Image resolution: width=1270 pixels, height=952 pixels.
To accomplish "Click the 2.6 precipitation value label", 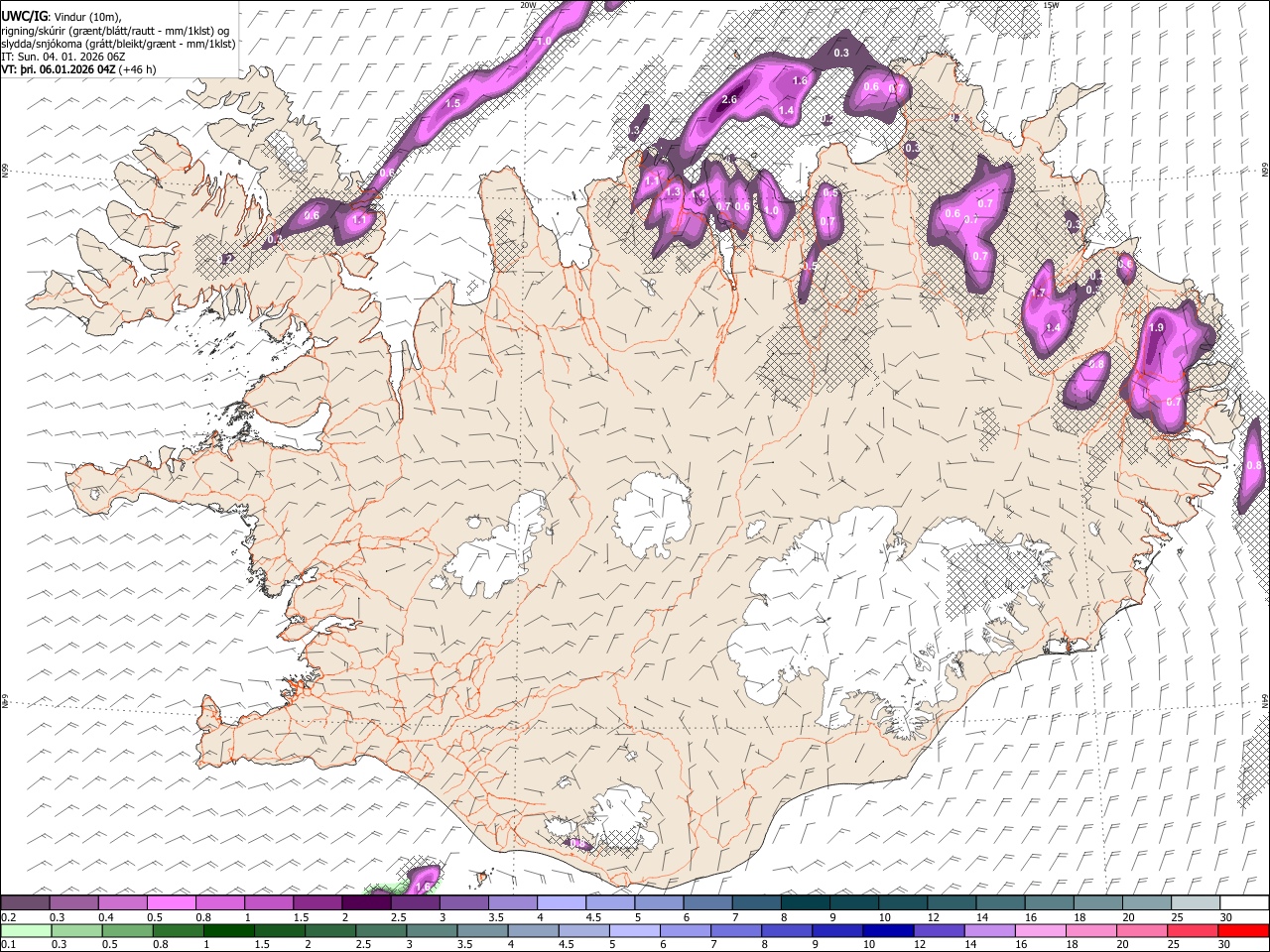I will click(x=729, y=99).
